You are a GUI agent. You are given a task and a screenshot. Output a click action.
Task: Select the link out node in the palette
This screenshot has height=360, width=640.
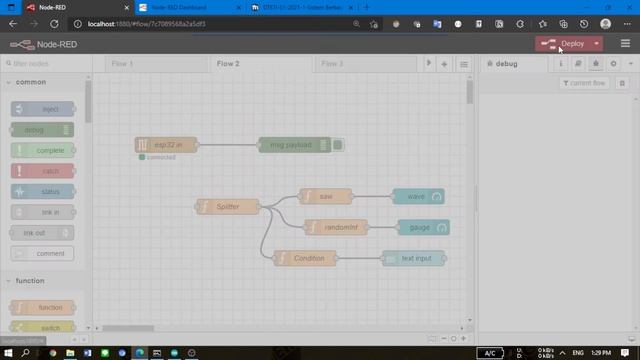pyautogui.click(x=42, y=233)
